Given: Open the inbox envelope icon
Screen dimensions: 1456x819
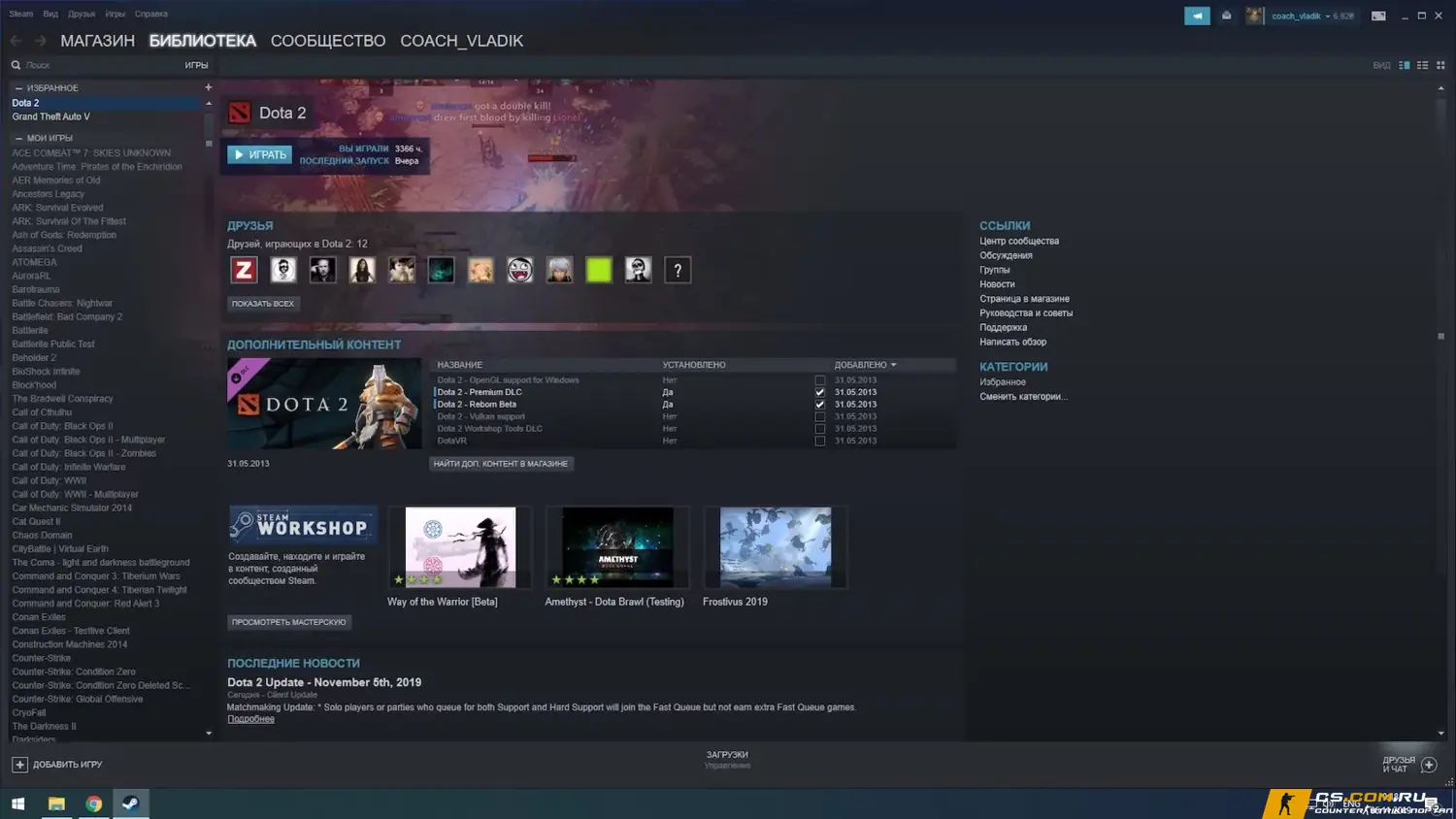Looking at the screenshot, I should 1226,16.
